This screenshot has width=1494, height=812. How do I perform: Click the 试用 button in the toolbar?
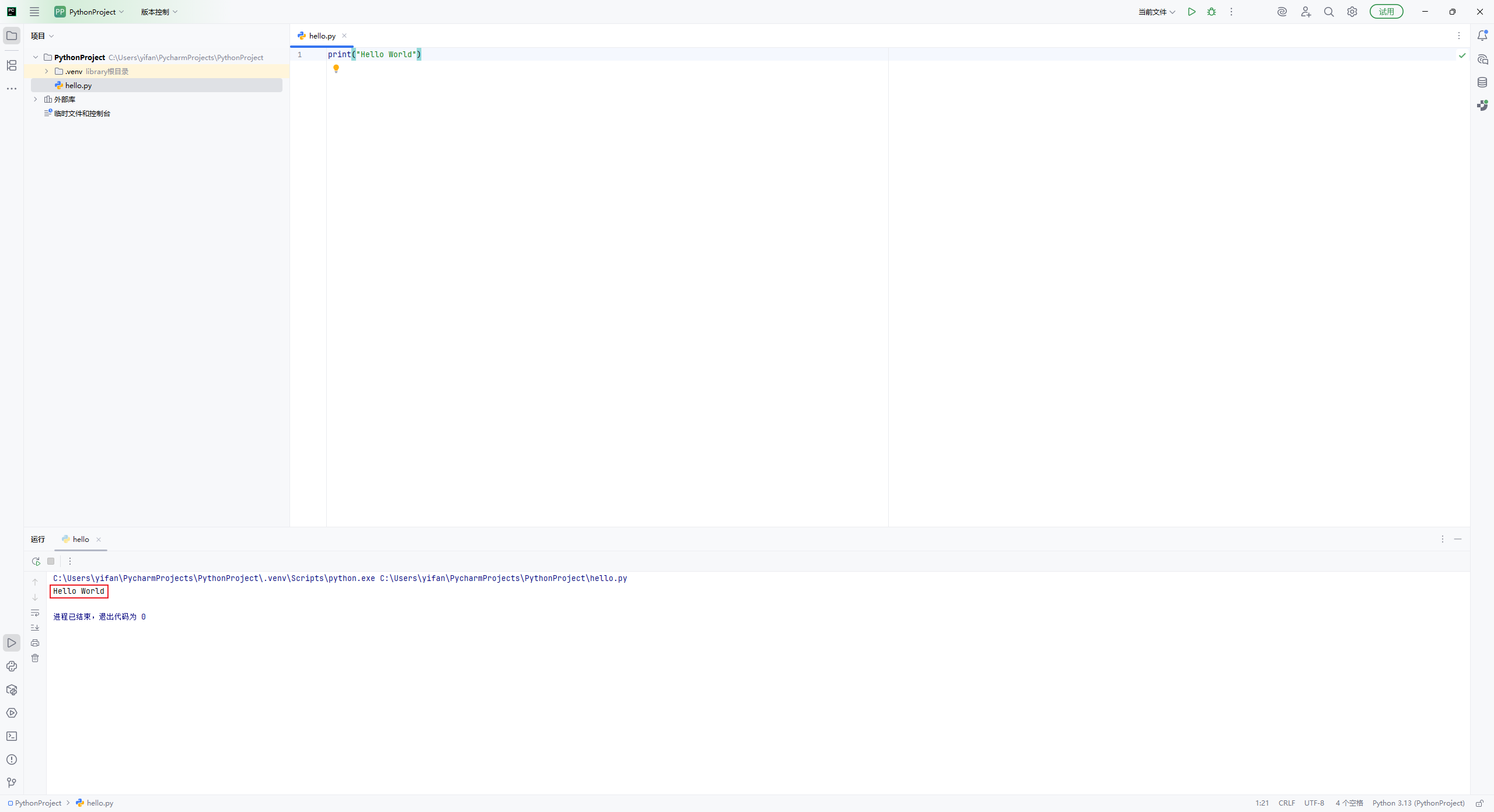point(1387,11)
